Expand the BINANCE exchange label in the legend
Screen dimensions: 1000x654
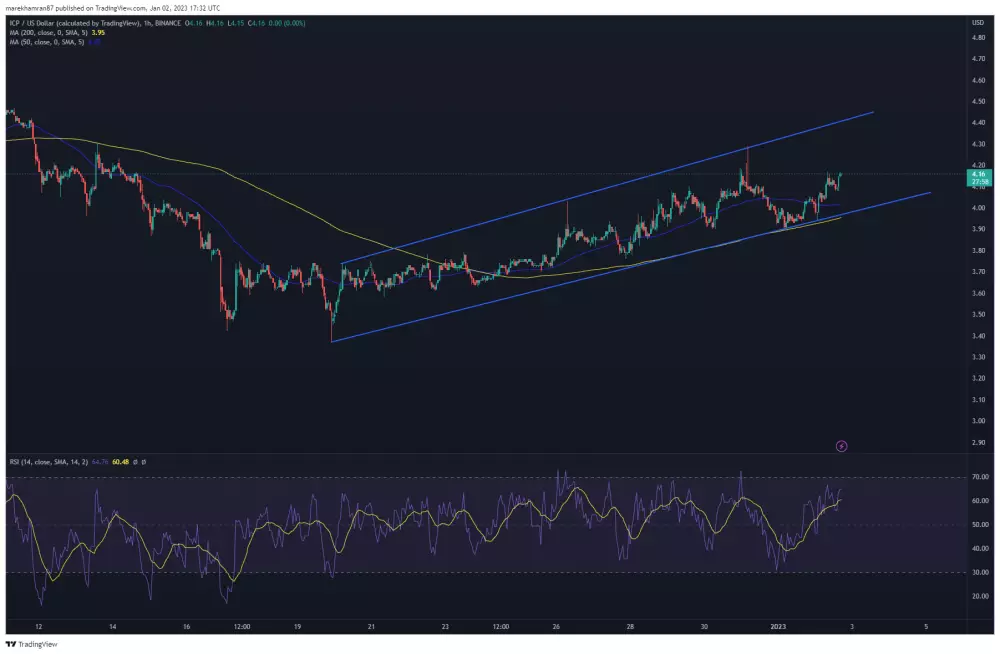pyautogui.click(x=170, y=22)
